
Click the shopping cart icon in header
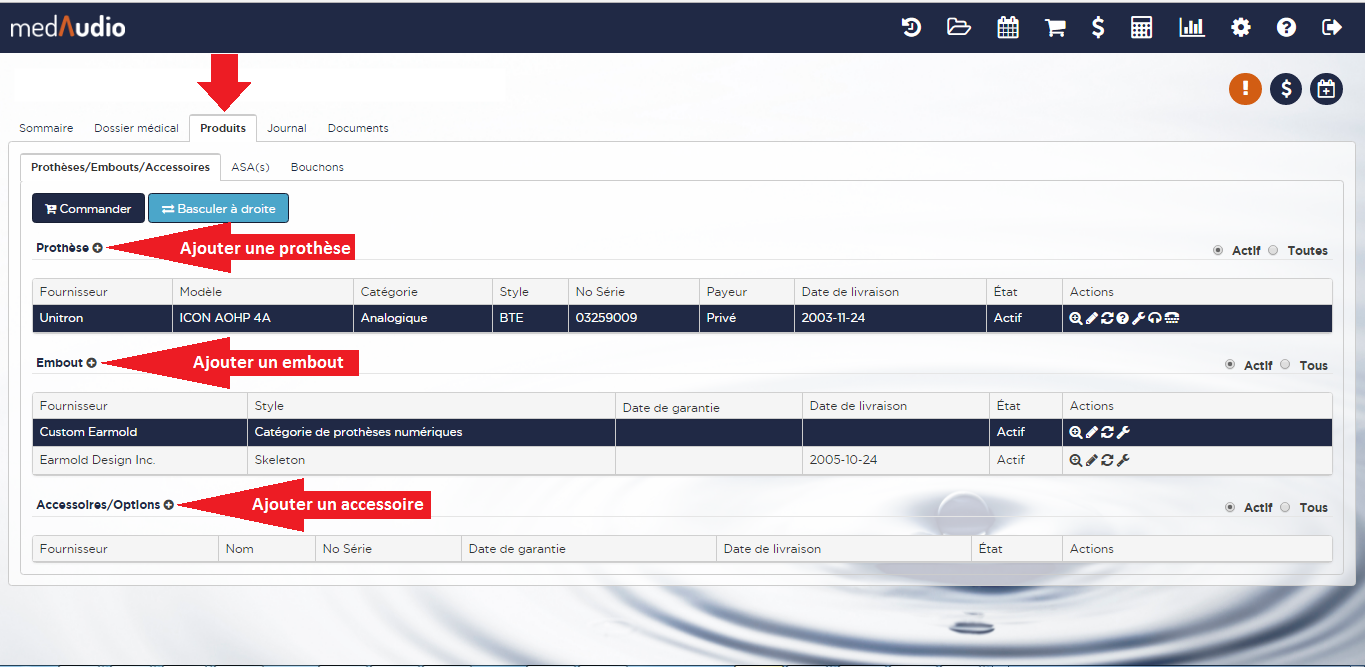pyautogui.click(x=1054, y=27)
